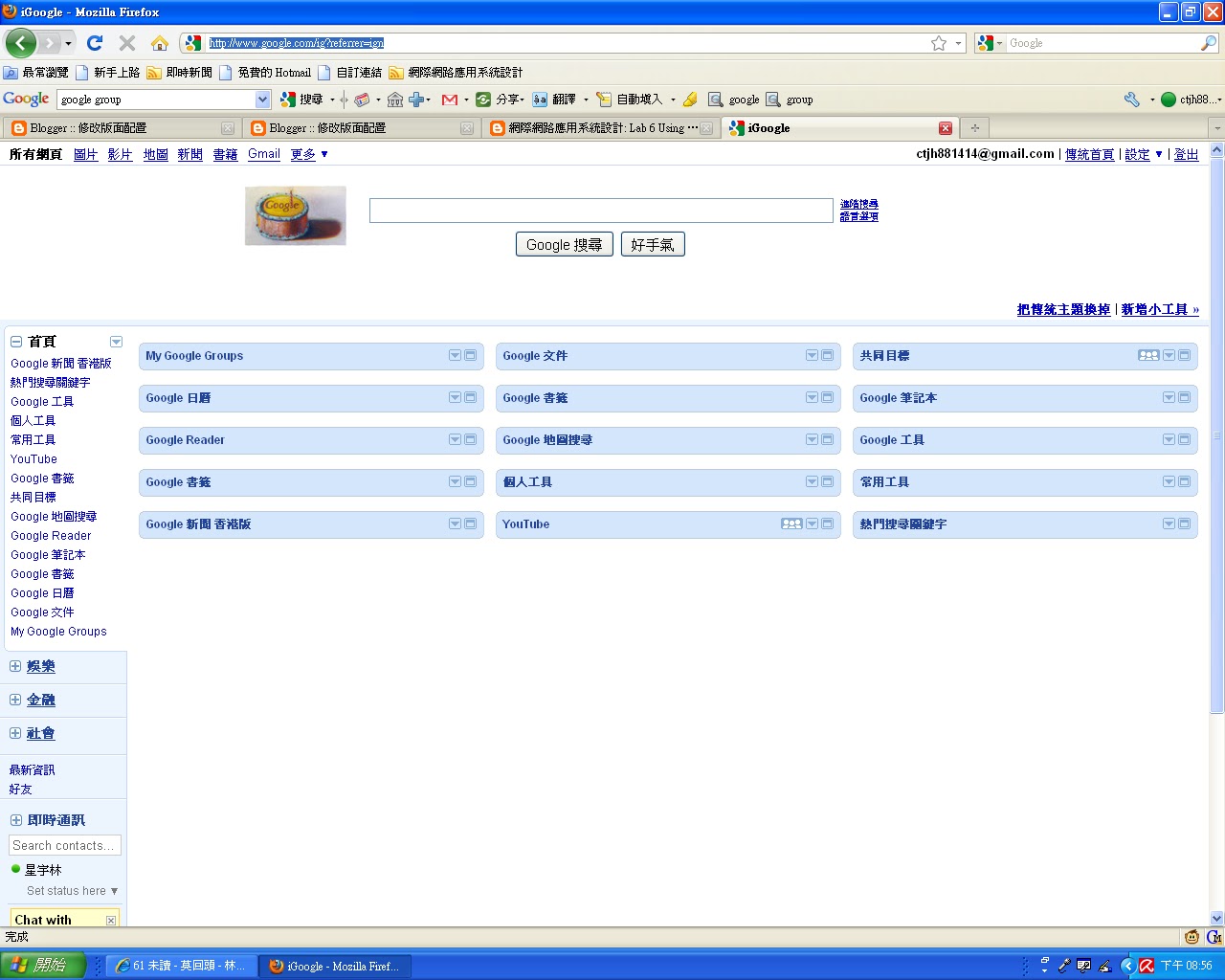Viewport: 1225px width, 980px height.
Task: Click the Google birthday cake doodle
Action: (x=296, y=215)
